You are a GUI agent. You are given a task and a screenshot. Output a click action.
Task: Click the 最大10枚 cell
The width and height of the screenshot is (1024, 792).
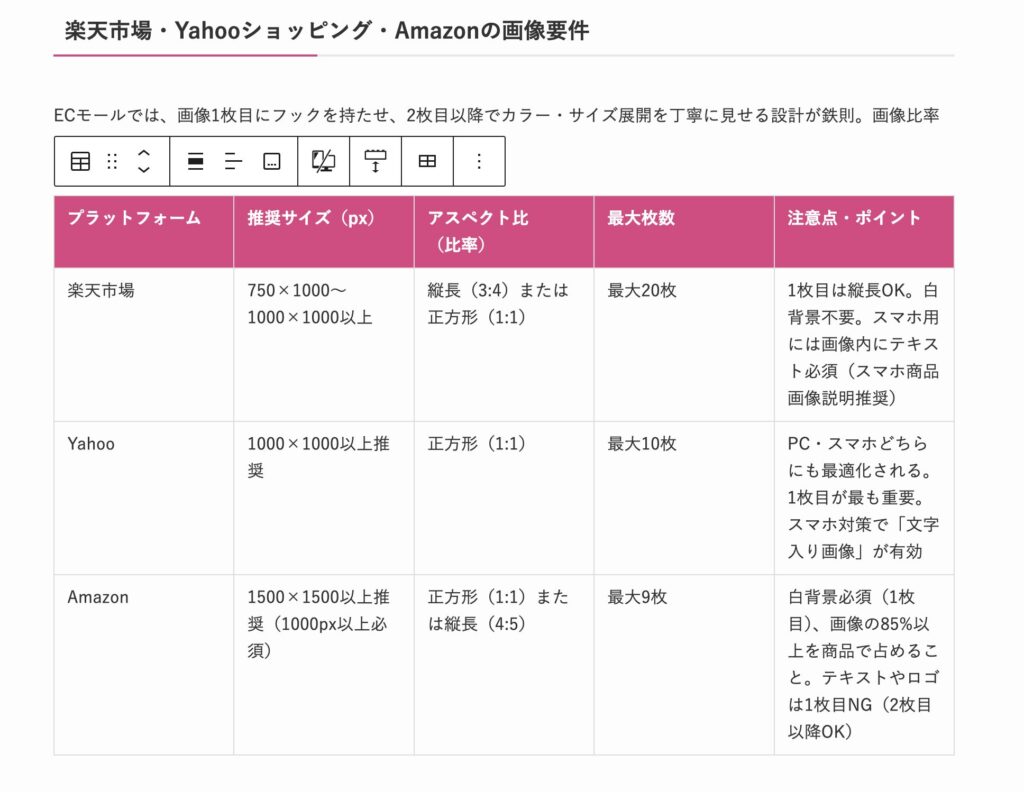coord(684,498)
